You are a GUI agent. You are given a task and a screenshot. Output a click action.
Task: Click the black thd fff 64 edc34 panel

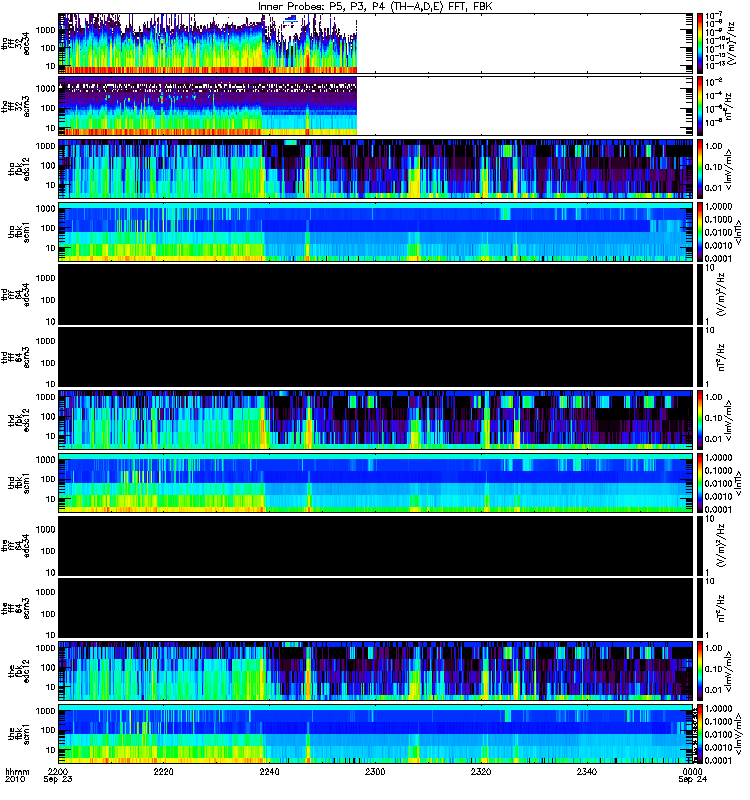coord(376,294)
